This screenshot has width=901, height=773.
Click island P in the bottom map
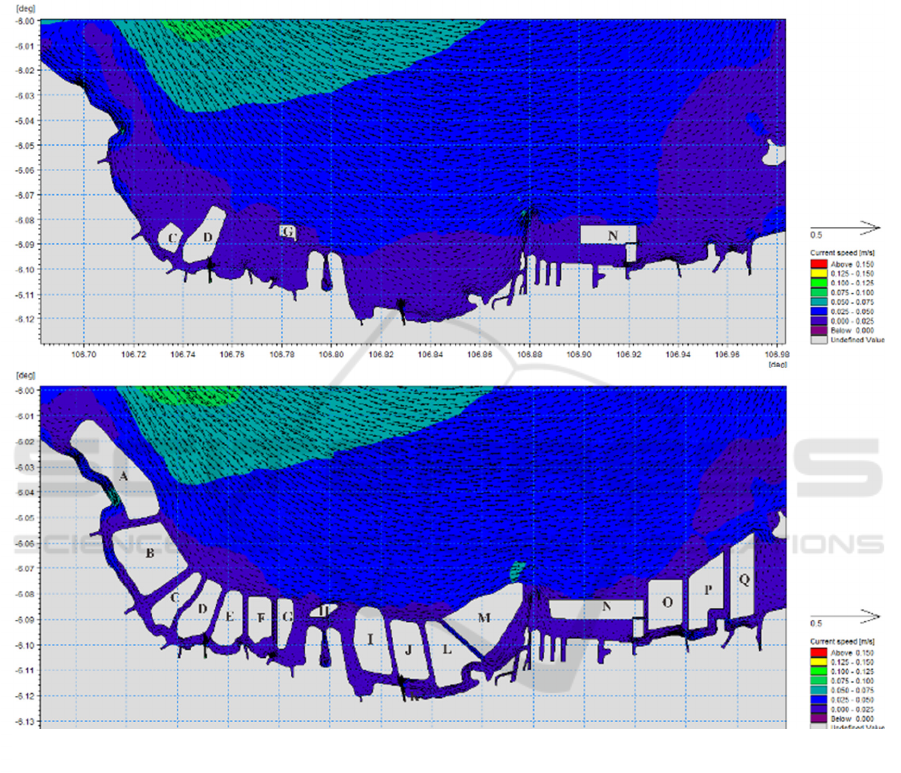708,590
